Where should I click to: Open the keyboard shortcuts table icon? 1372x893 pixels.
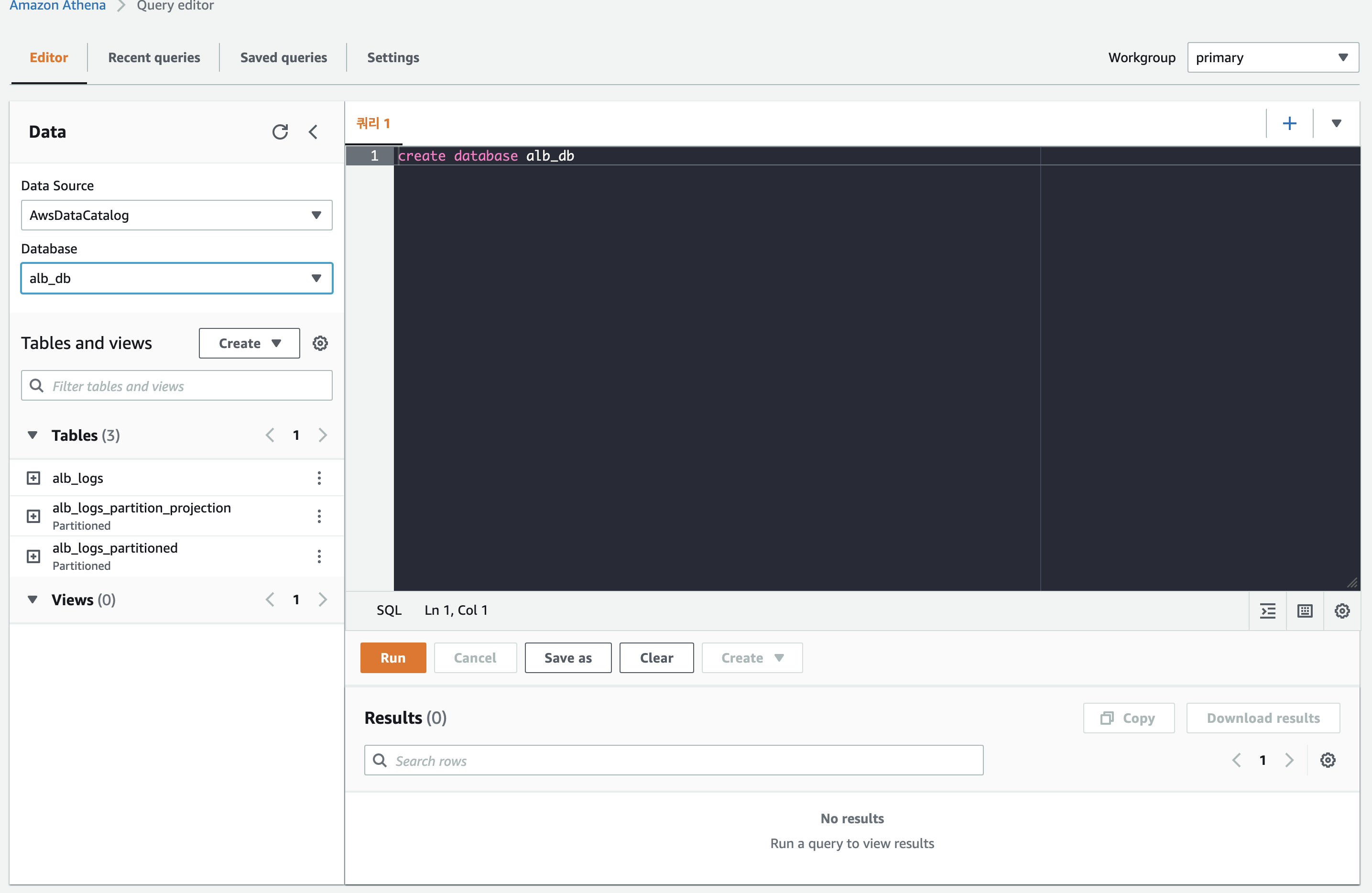[x=1305, y=611]
